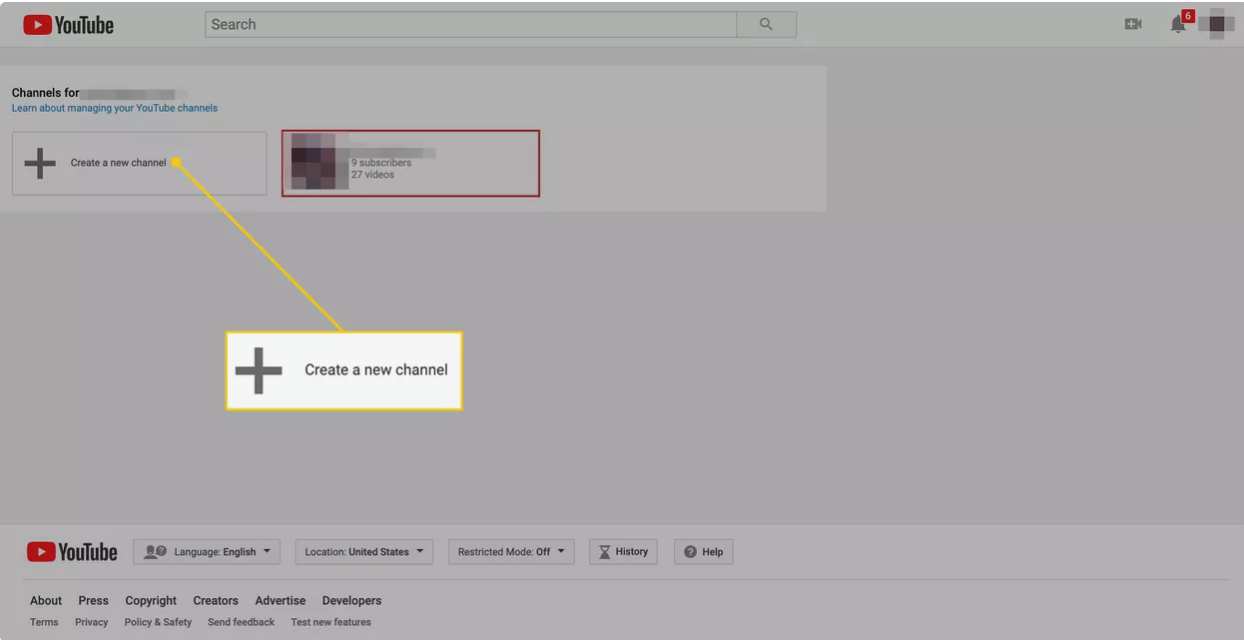Click the Send feedback link
The height and width of the screenshot is (640, 1244).
coord(241,622)
